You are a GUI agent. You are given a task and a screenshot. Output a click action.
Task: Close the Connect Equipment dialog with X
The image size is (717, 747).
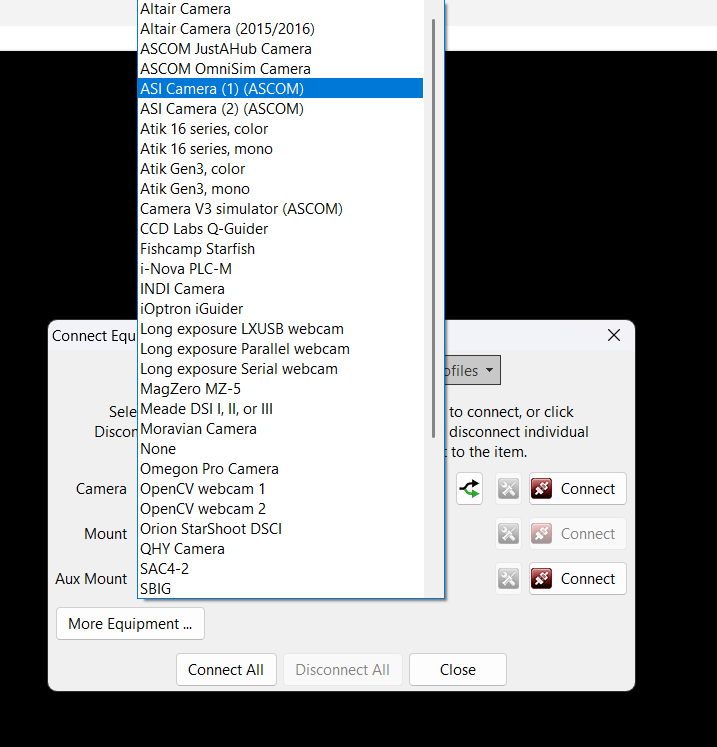tap(614, 335)
